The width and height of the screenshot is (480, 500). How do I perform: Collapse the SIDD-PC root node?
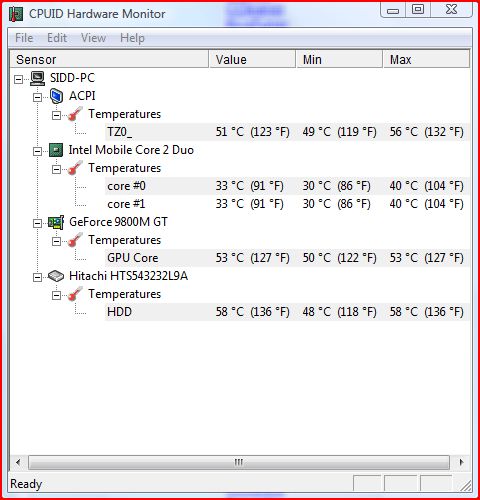click(19, 79)
